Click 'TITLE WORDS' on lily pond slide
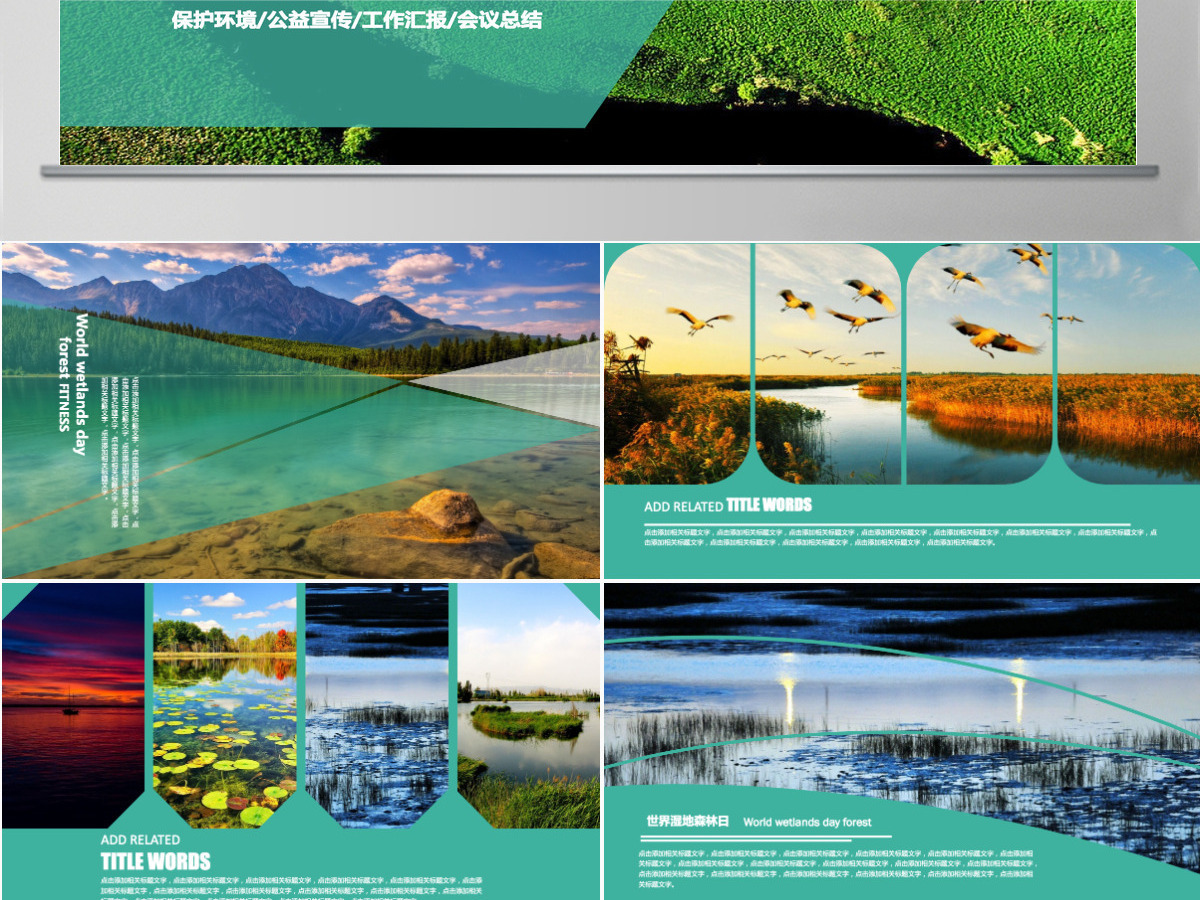The height and width of the screenshot is (900, 1200). pos(156,861)
